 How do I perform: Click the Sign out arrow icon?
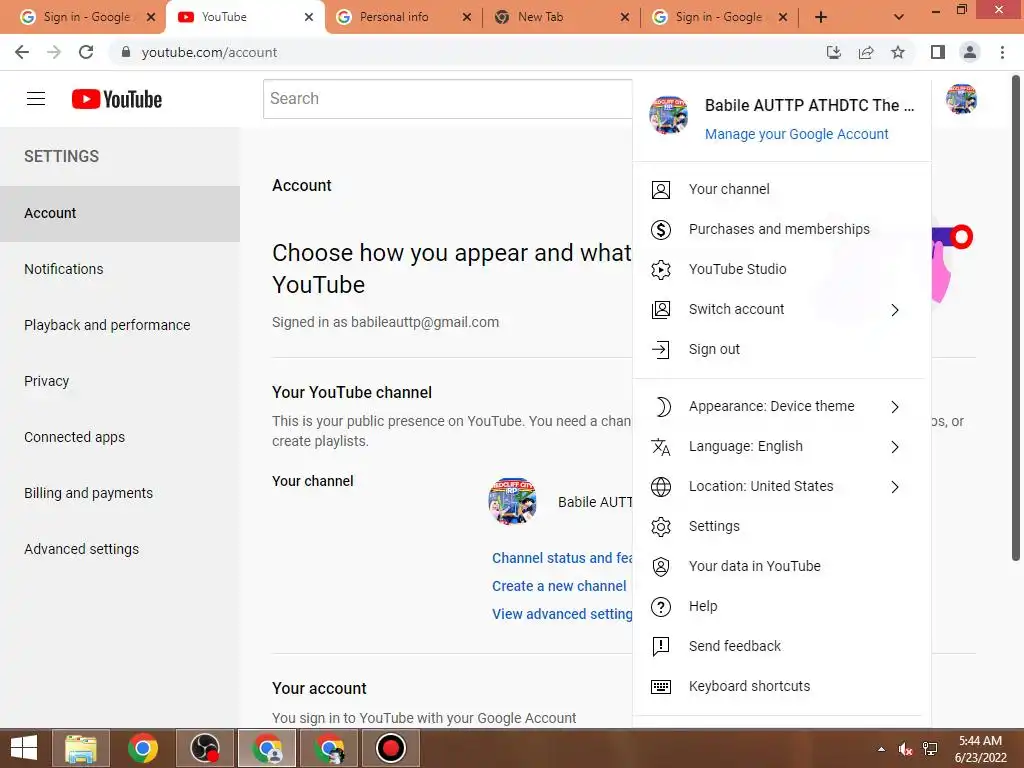point(661,349)
